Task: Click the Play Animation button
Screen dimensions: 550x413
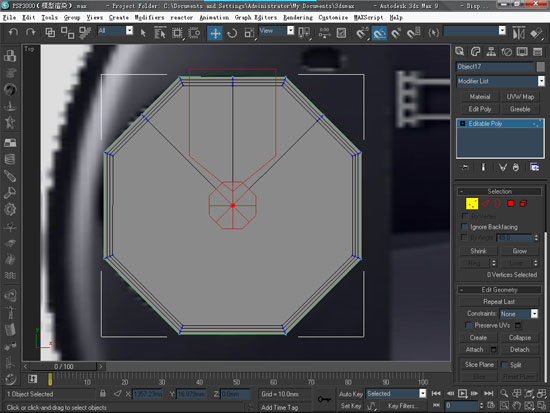Action: (462, 393)
